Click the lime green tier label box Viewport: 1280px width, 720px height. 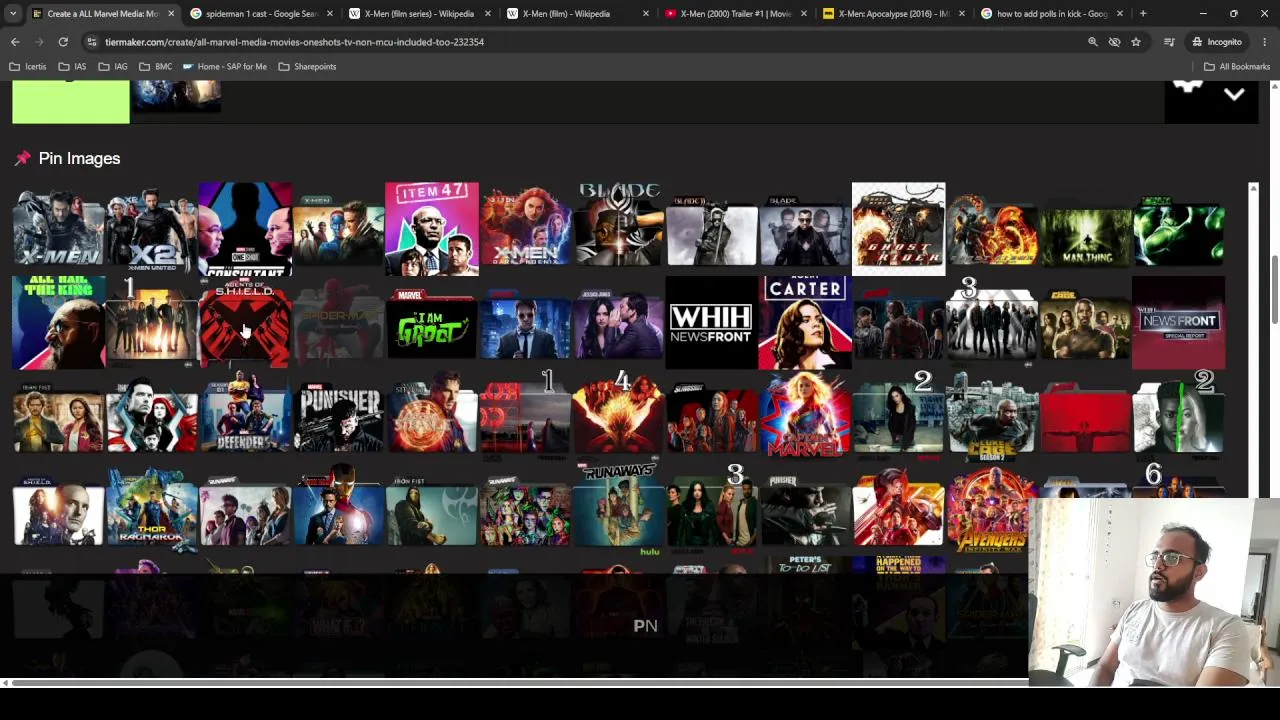click(71, 103)
